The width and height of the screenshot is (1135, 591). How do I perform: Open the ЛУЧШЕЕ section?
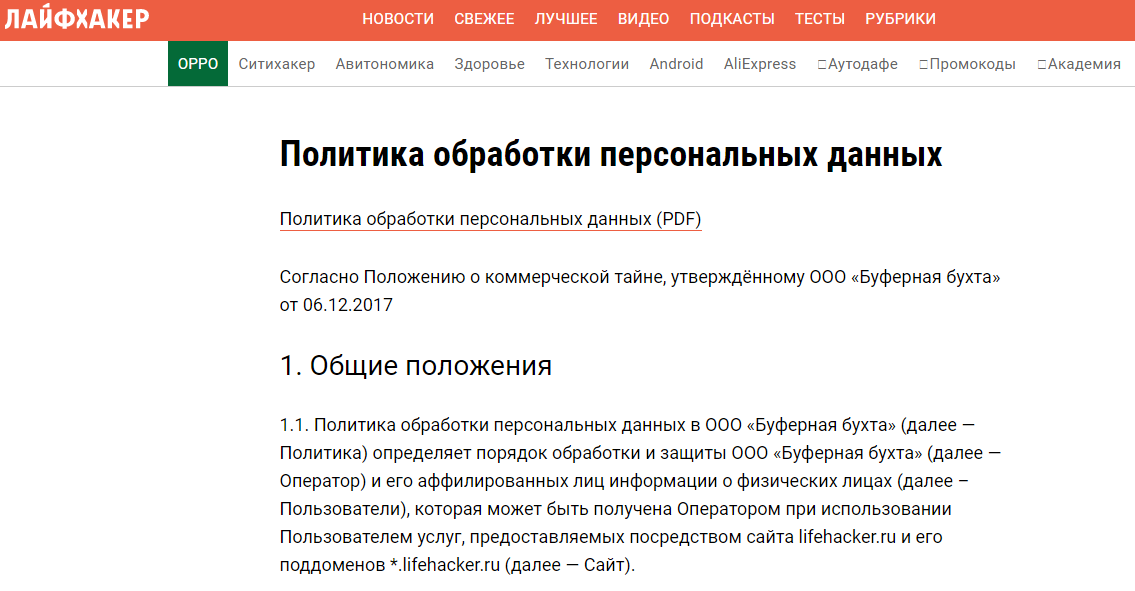[566, 18]
